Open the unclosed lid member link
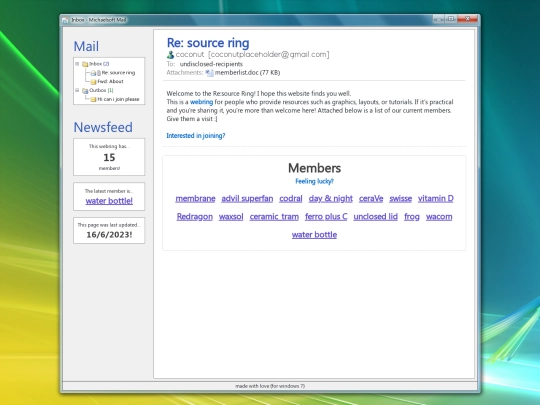This screenshot has height=405, width=540. click(x=375, y=217)
